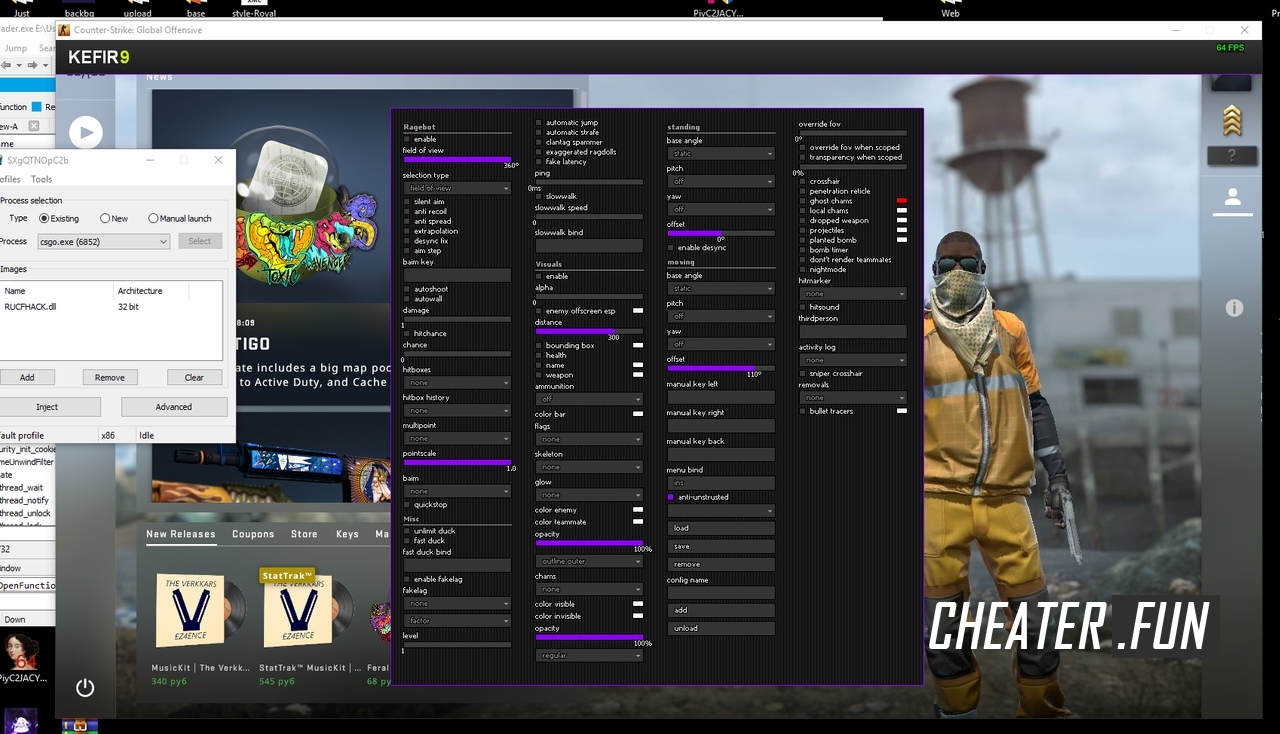Open the chams dropdown
The image size is (1280, 734).
589,590
